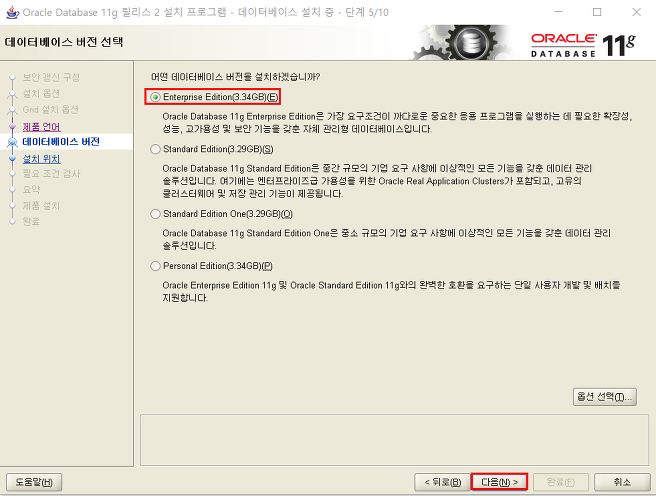Click the Oracle Database 11g logo
Viewport: 656px width, 496px height.
click(583, 45)
